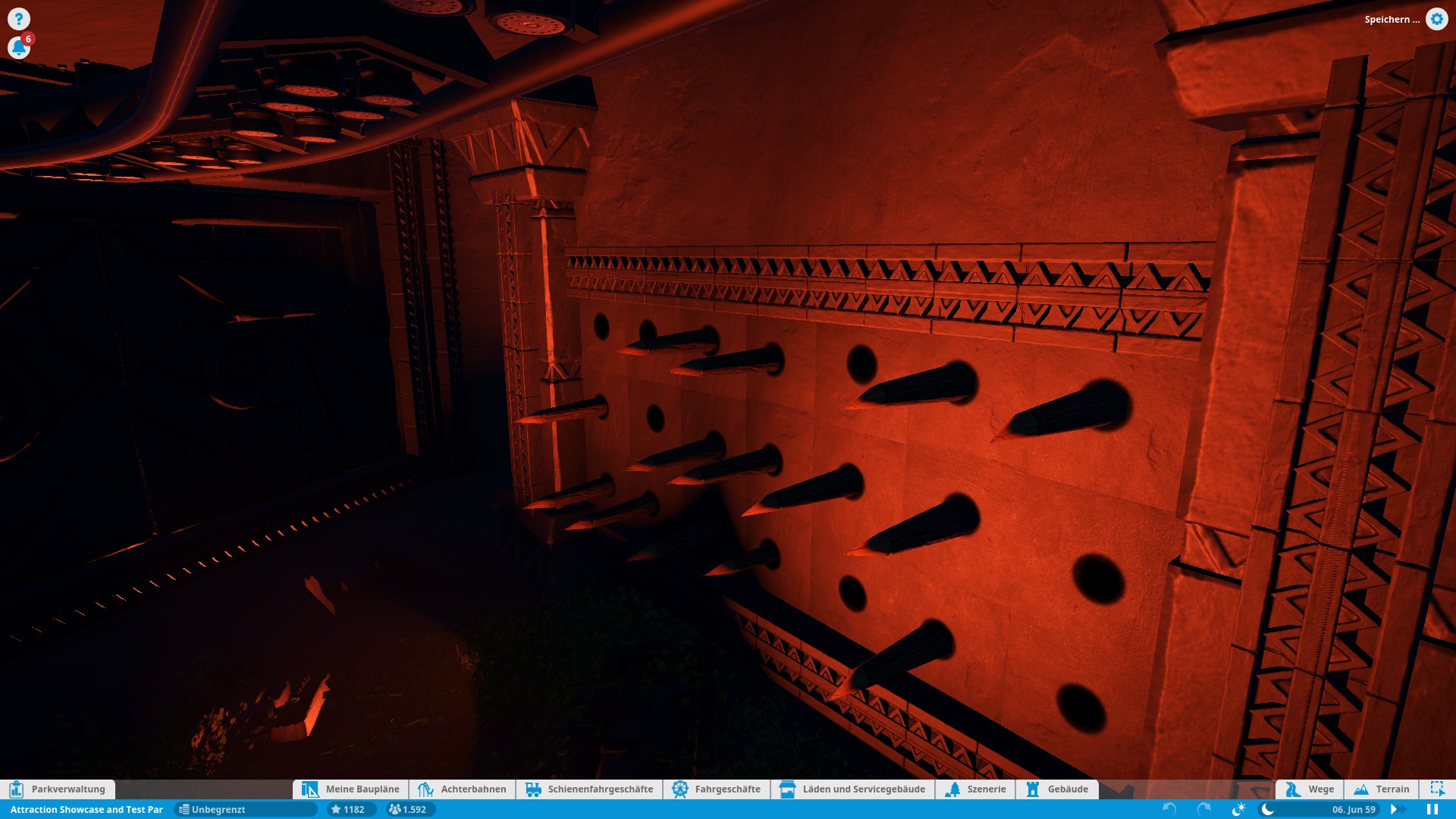This screenshot has height=819, width=1456.
Task: Activate the multi-select marquee tool
Action: tap(1437, 789)
